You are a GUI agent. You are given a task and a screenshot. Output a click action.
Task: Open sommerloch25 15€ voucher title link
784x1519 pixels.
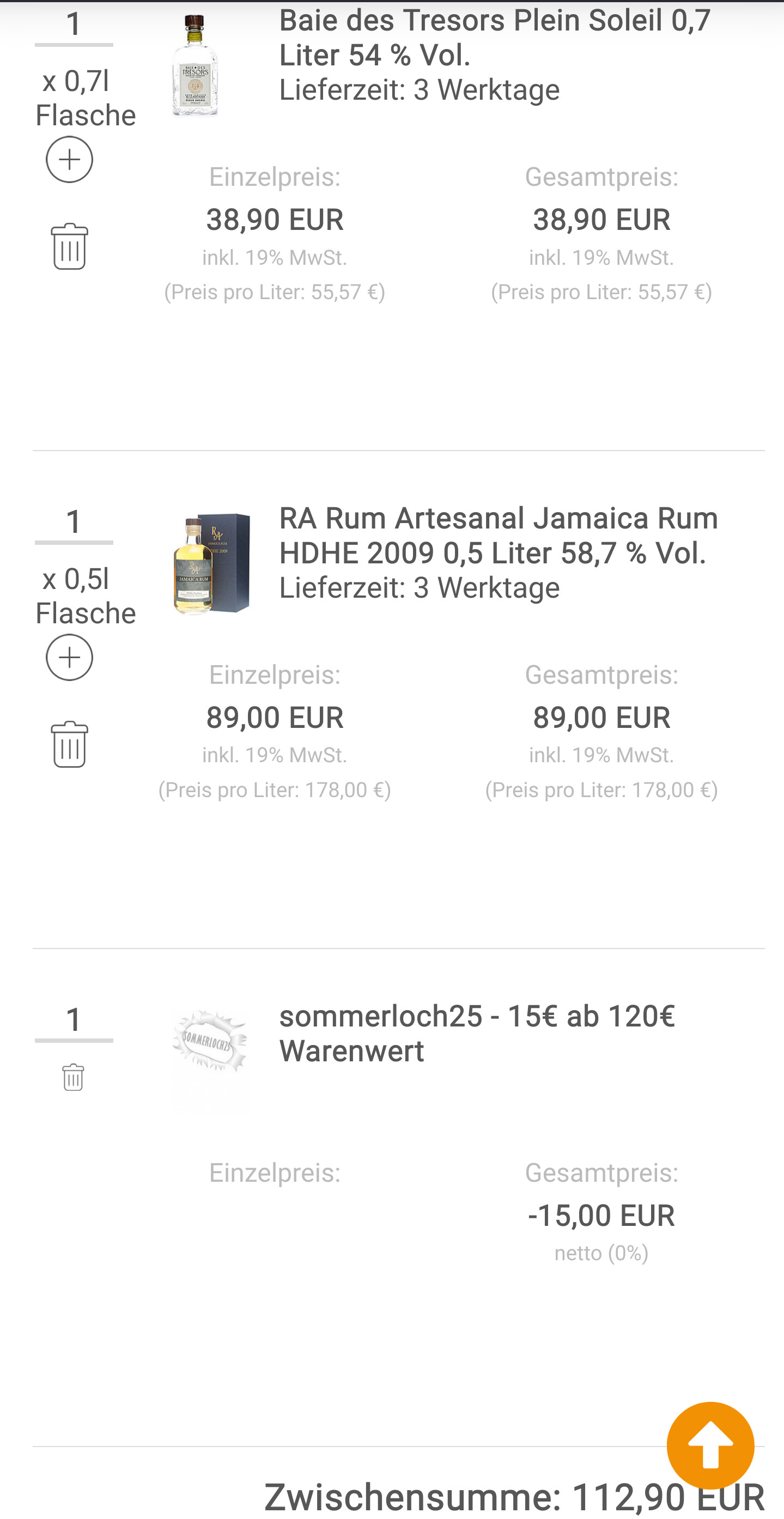[x=476, y=1033]
